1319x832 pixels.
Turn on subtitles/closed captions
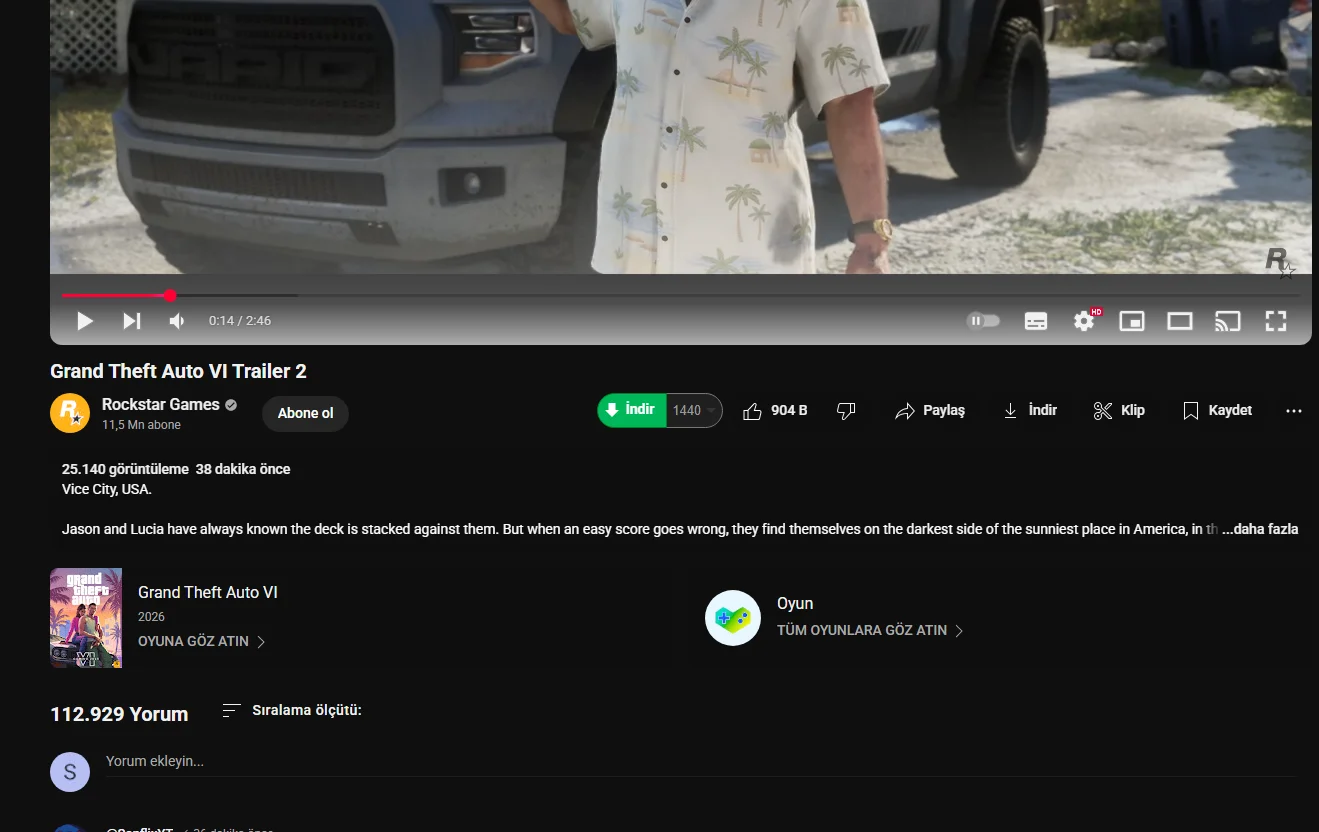coord(1036,321)
